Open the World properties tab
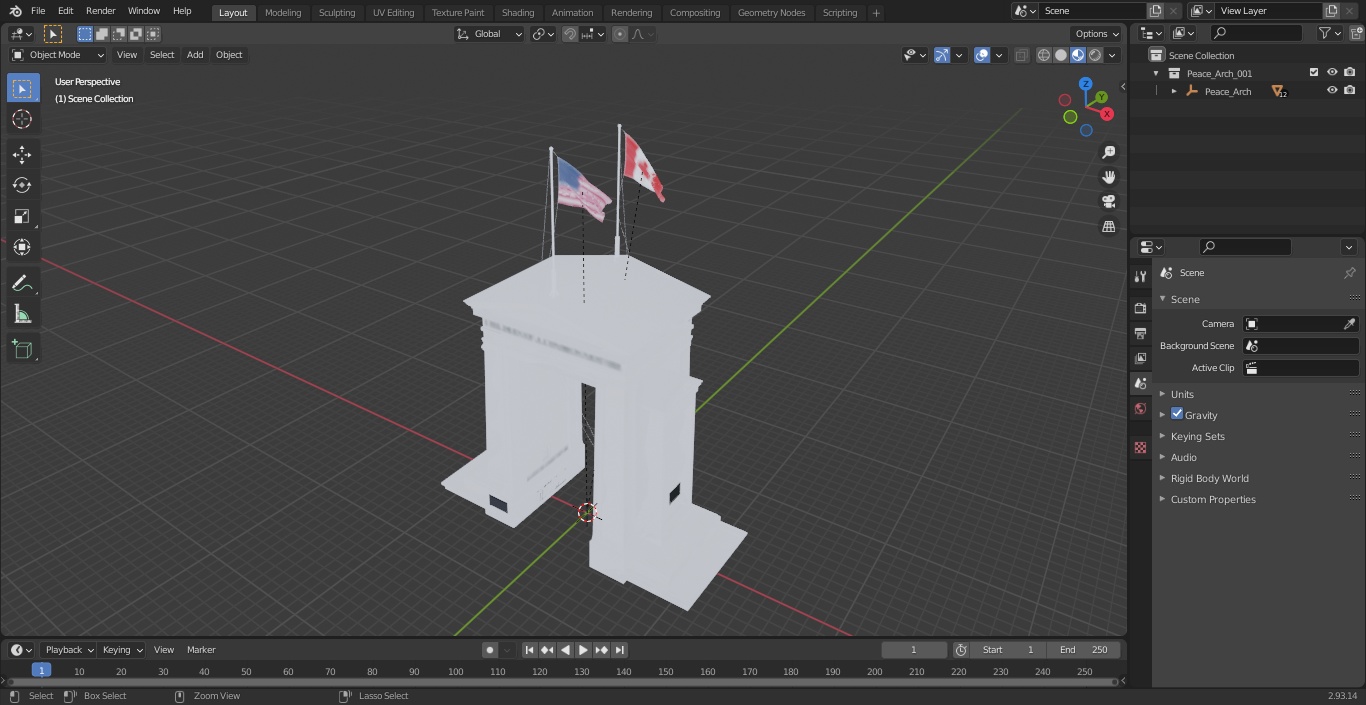Image resolution: width=1366 pixels, height=705 pixels. click(x=1140, y=408)
